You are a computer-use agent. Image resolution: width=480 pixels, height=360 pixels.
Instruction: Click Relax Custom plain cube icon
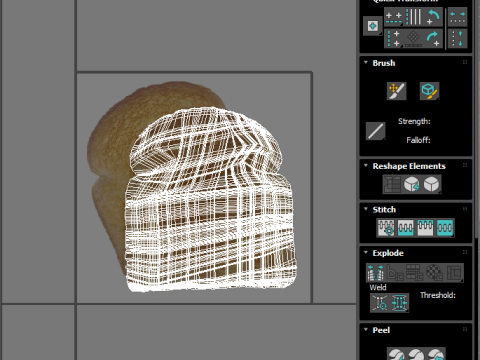tap(432, 184)
